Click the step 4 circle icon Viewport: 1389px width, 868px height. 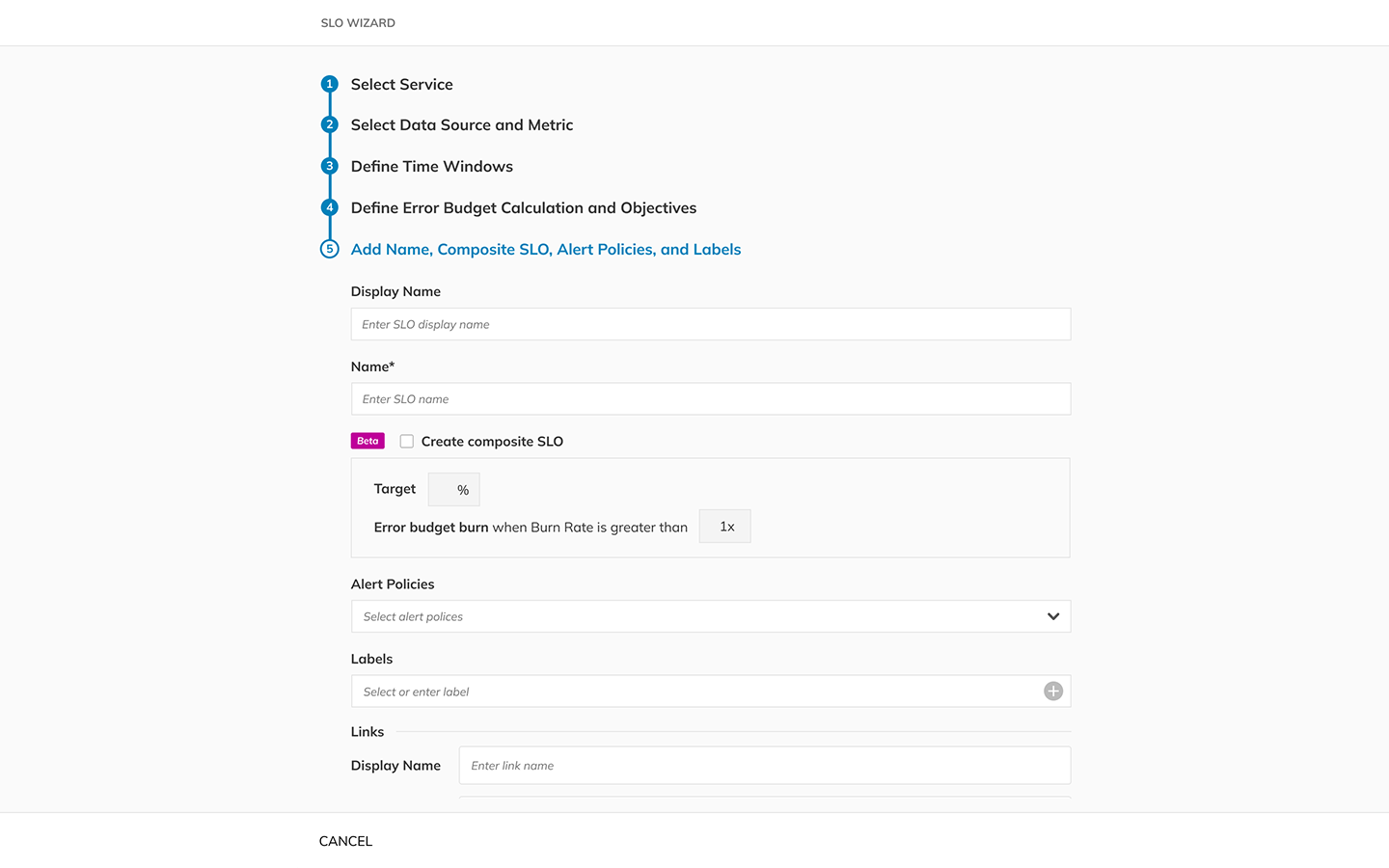pos(330,207)
